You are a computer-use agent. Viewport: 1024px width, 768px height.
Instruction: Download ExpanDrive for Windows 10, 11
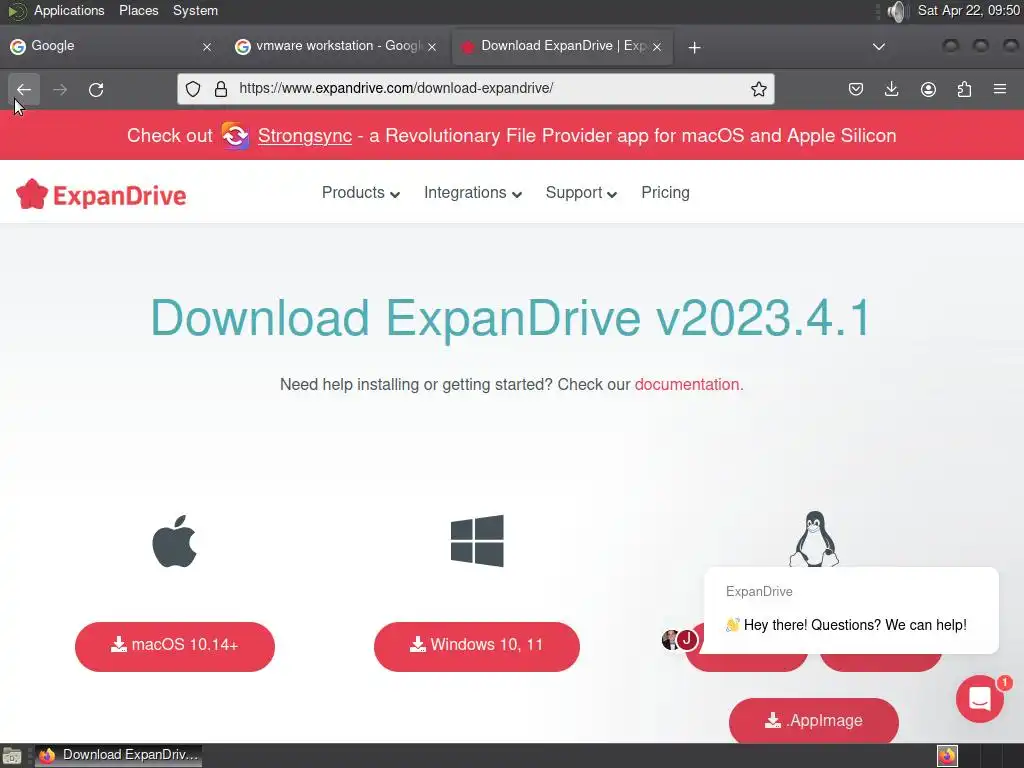[477, 646]
